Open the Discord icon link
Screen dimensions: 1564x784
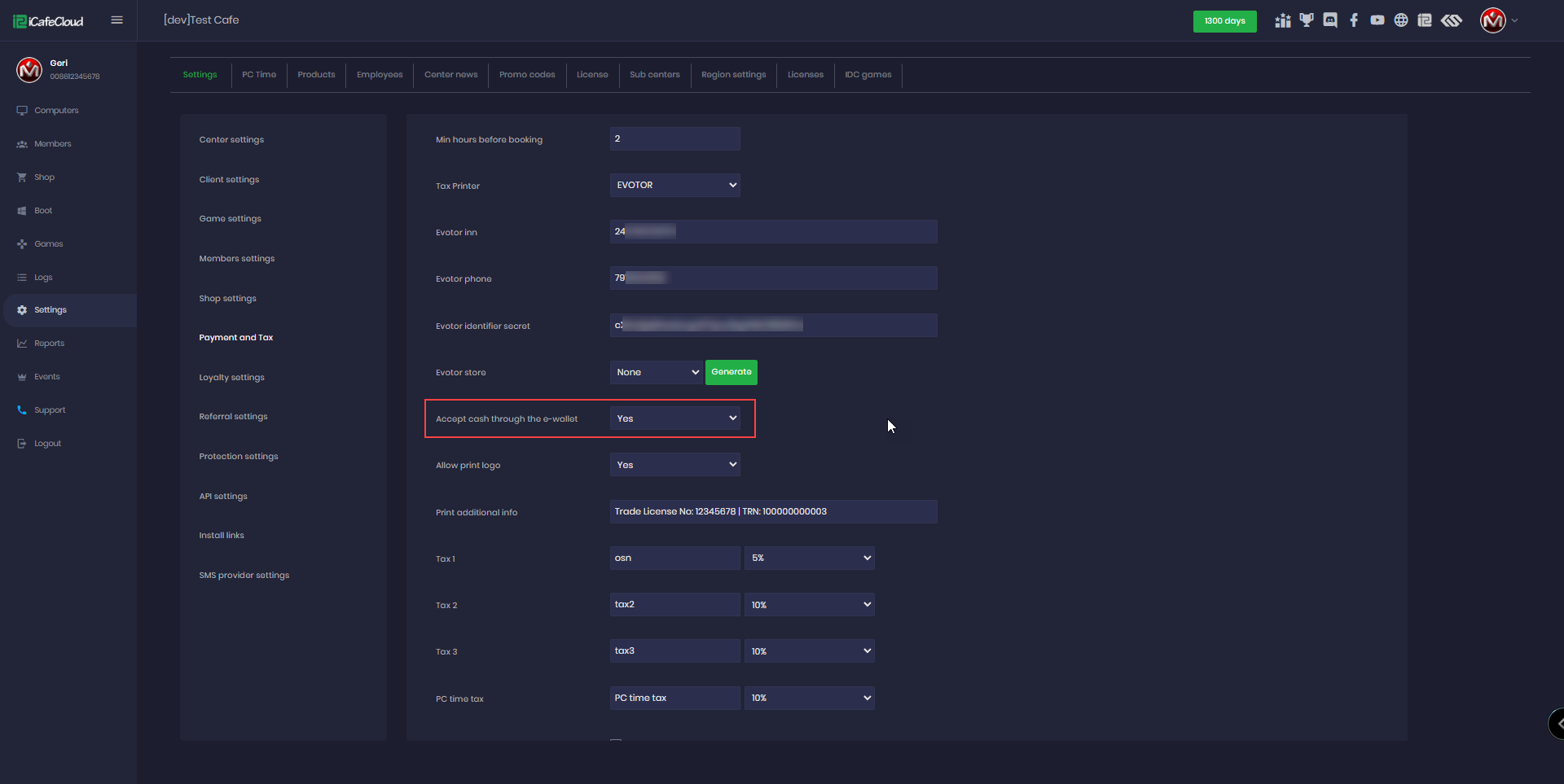tap(1330, 20)
